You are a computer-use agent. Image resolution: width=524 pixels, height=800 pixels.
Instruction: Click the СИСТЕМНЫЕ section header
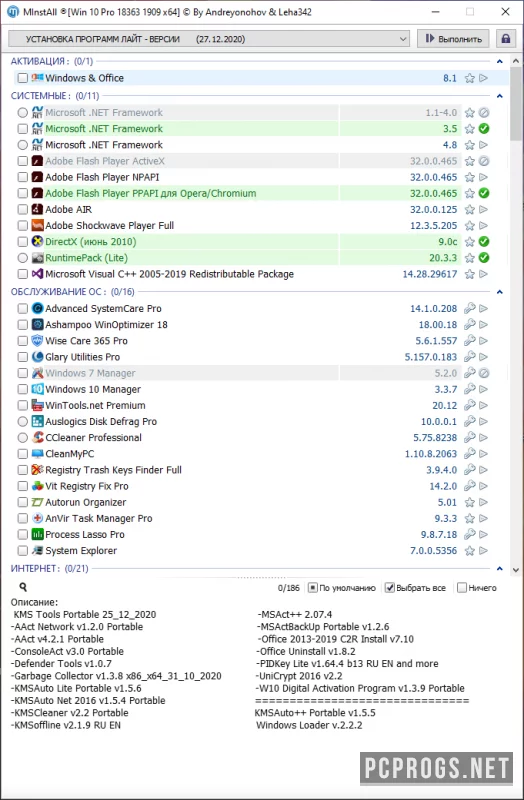click(x=55, y=96)
